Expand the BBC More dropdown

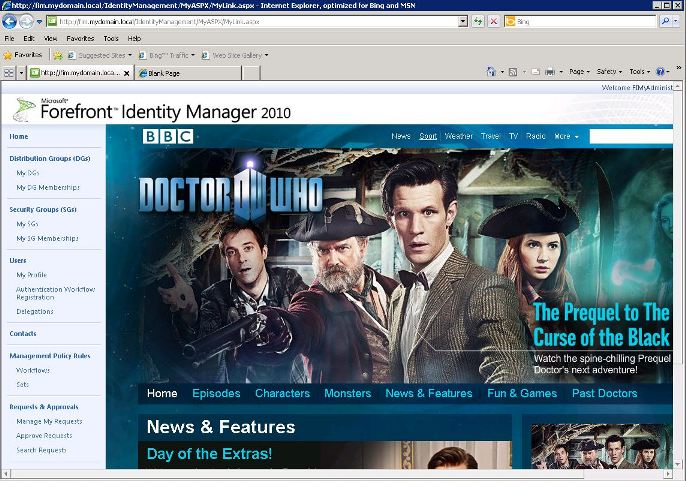click(566, 136)
